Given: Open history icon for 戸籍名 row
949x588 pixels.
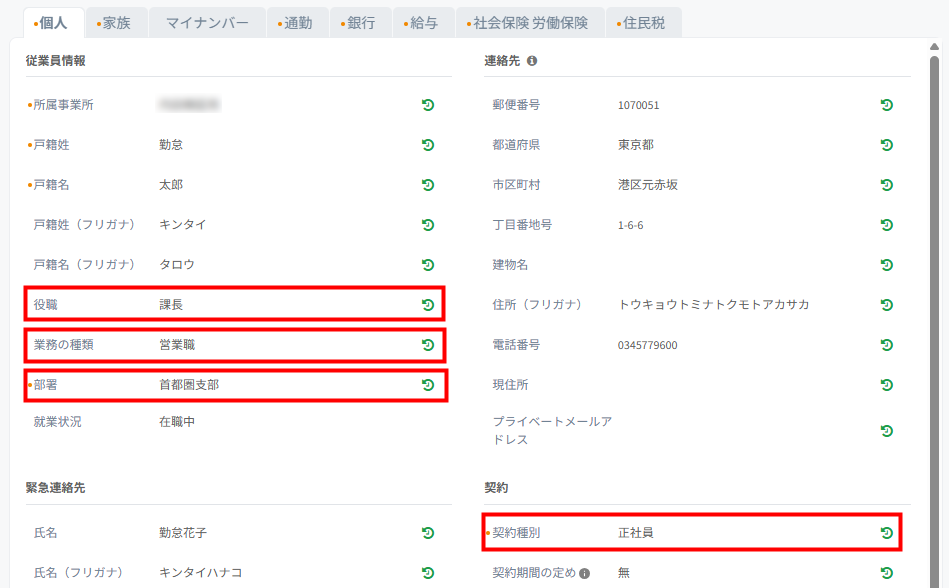Looking at the screenshot, I should [428, 185].
